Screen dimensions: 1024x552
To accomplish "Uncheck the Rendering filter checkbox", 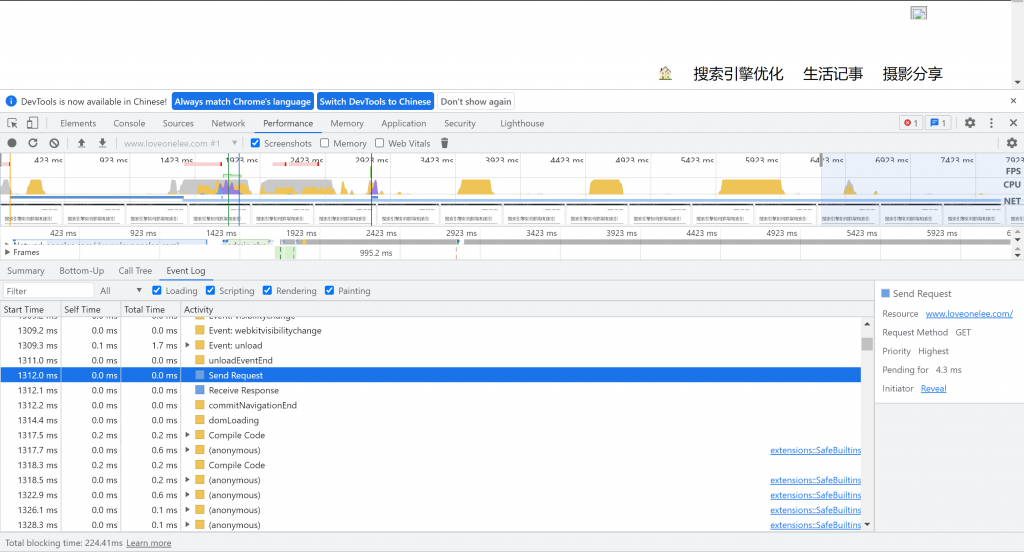I will click(x=267, y=291).
